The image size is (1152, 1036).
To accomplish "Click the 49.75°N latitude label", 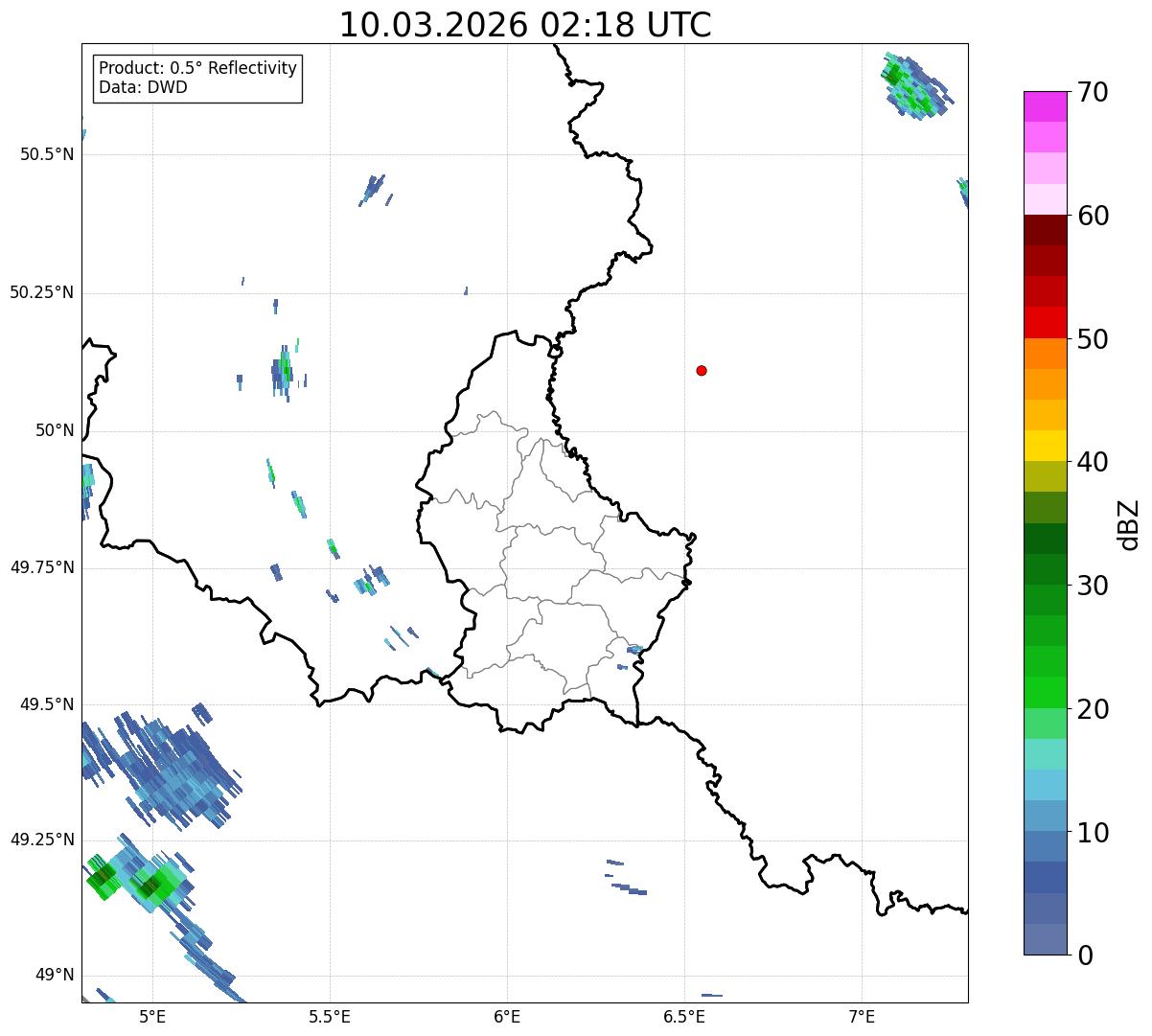I will pyautogui.click(x=41, y=567).
